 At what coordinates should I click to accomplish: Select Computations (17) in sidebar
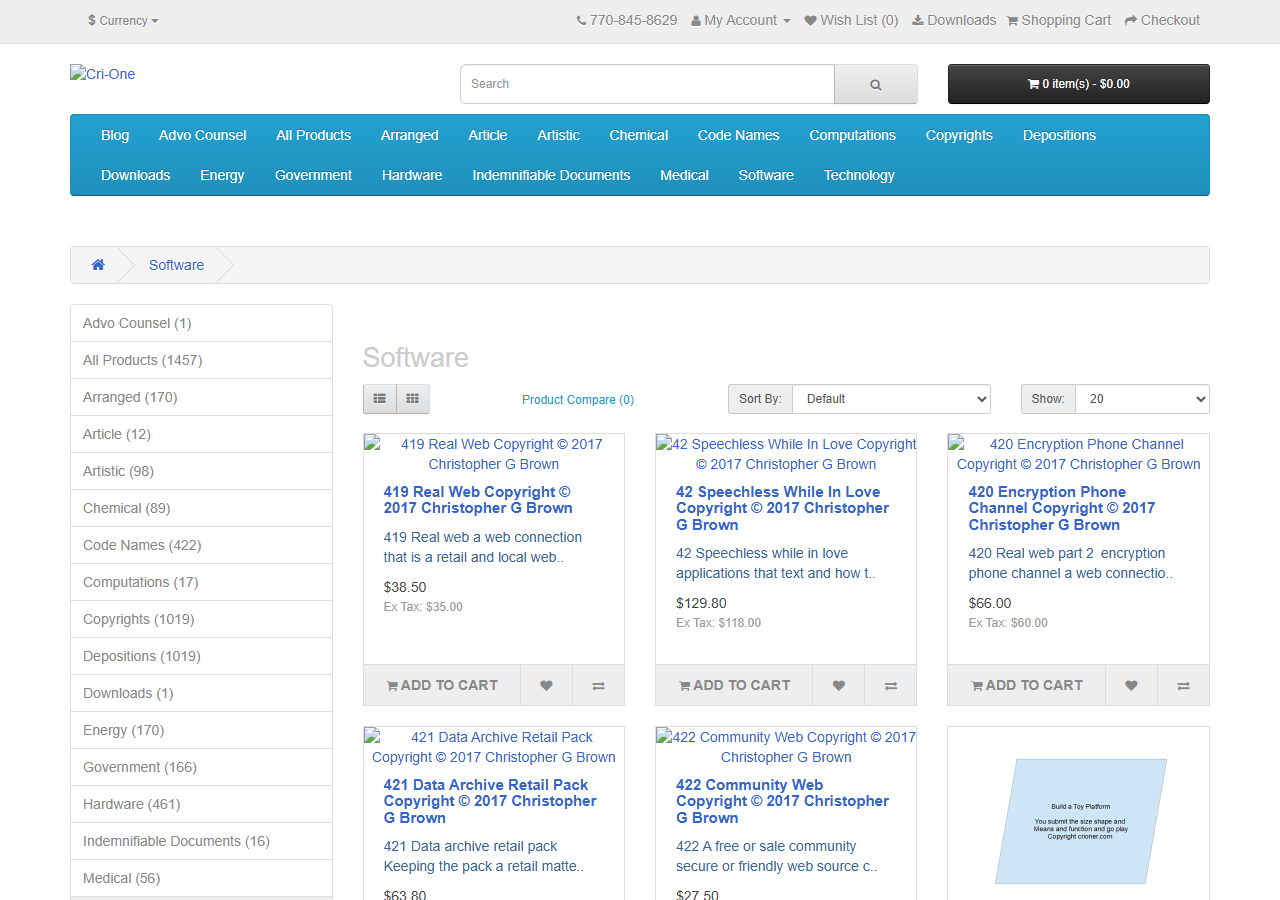tap(201, 582)
